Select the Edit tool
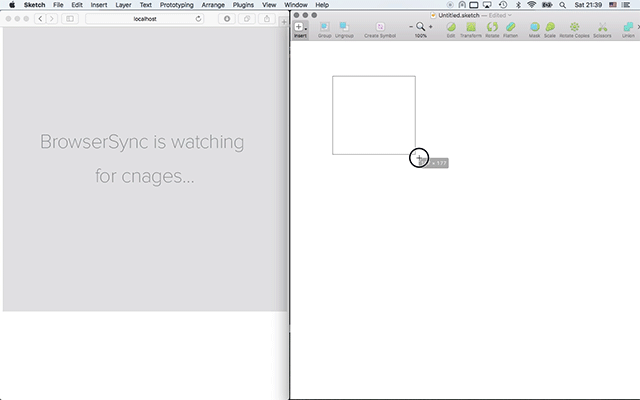The width and height of the screenshot is (640, 400). click(x=451, y=27)
